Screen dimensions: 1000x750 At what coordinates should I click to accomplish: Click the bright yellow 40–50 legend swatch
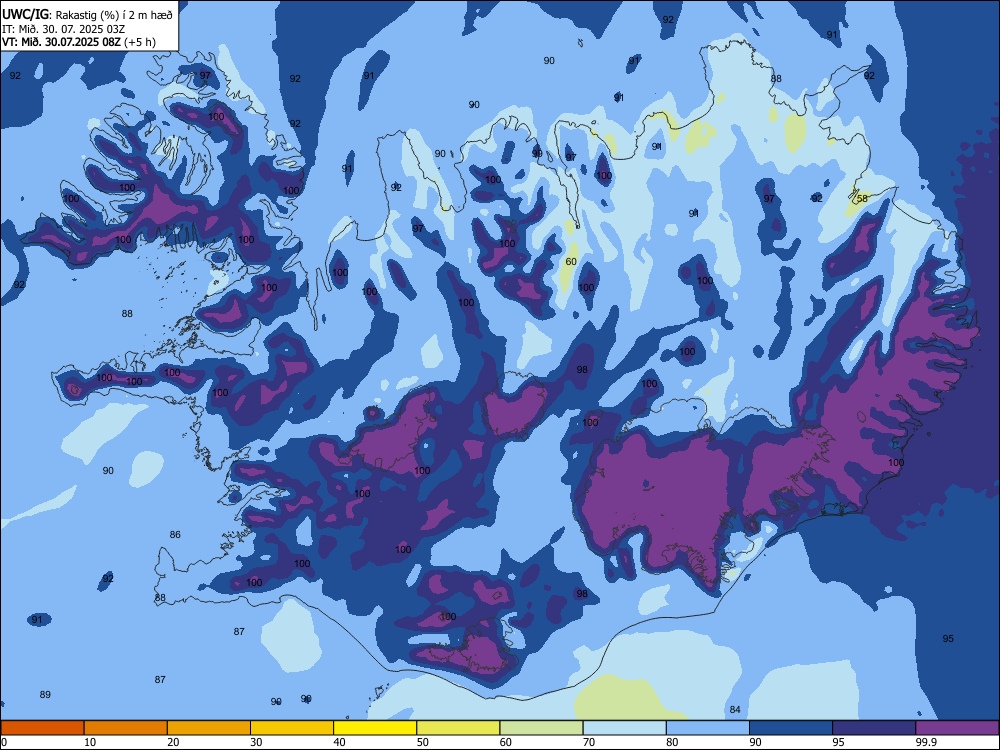[375, 728]
